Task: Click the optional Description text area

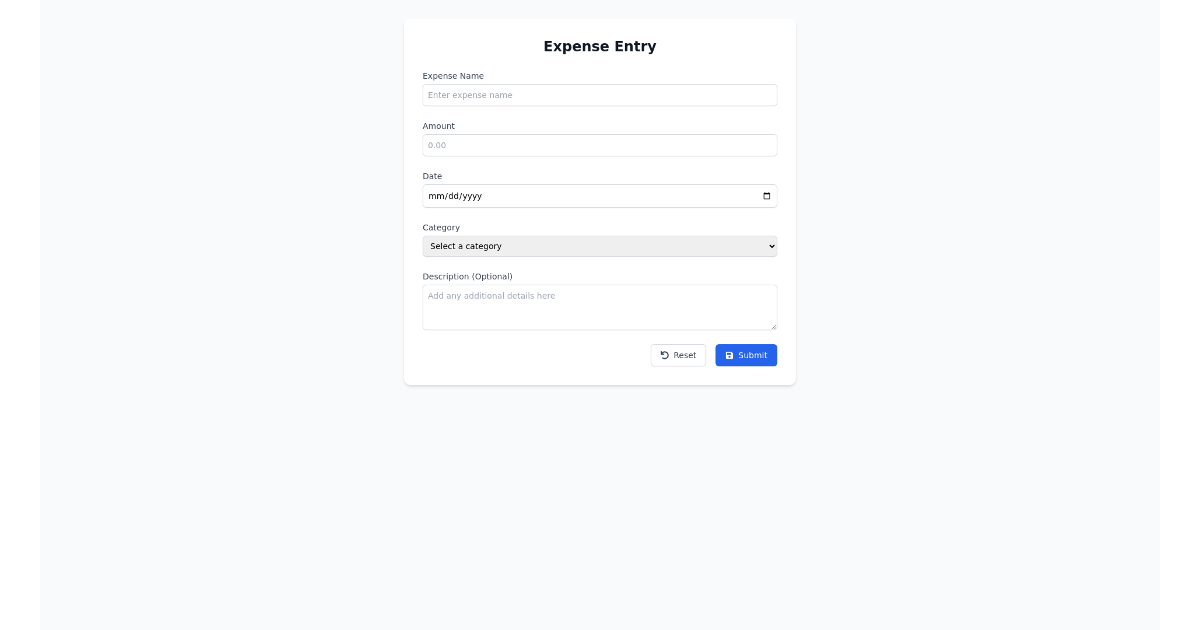Action: (599, 307)
